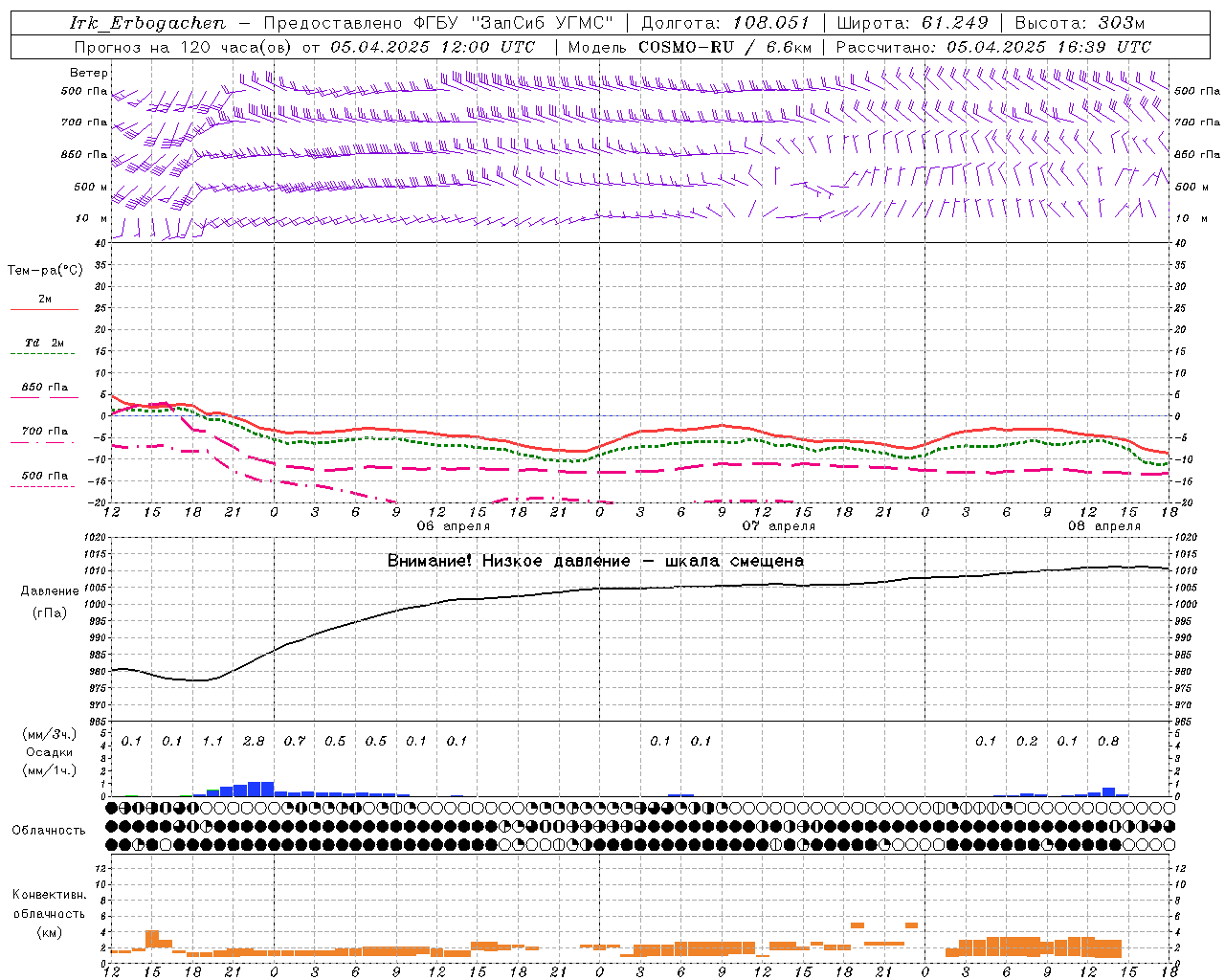Select the 0.8 precipitation value
The image size is (1225, 980).
coord(1108,742)
